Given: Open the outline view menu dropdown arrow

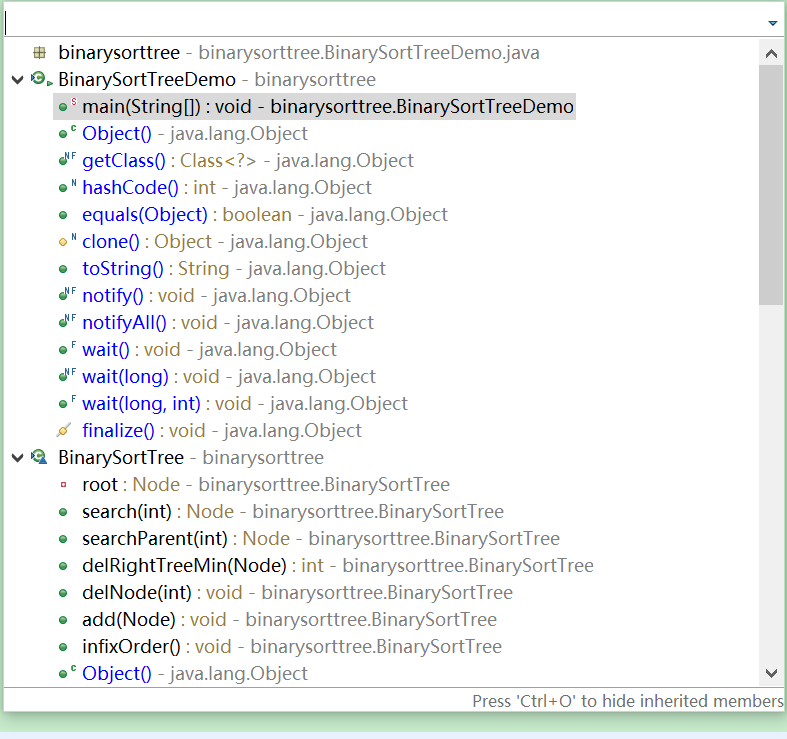Looking at the screenshot, I should tap(772, 23).
